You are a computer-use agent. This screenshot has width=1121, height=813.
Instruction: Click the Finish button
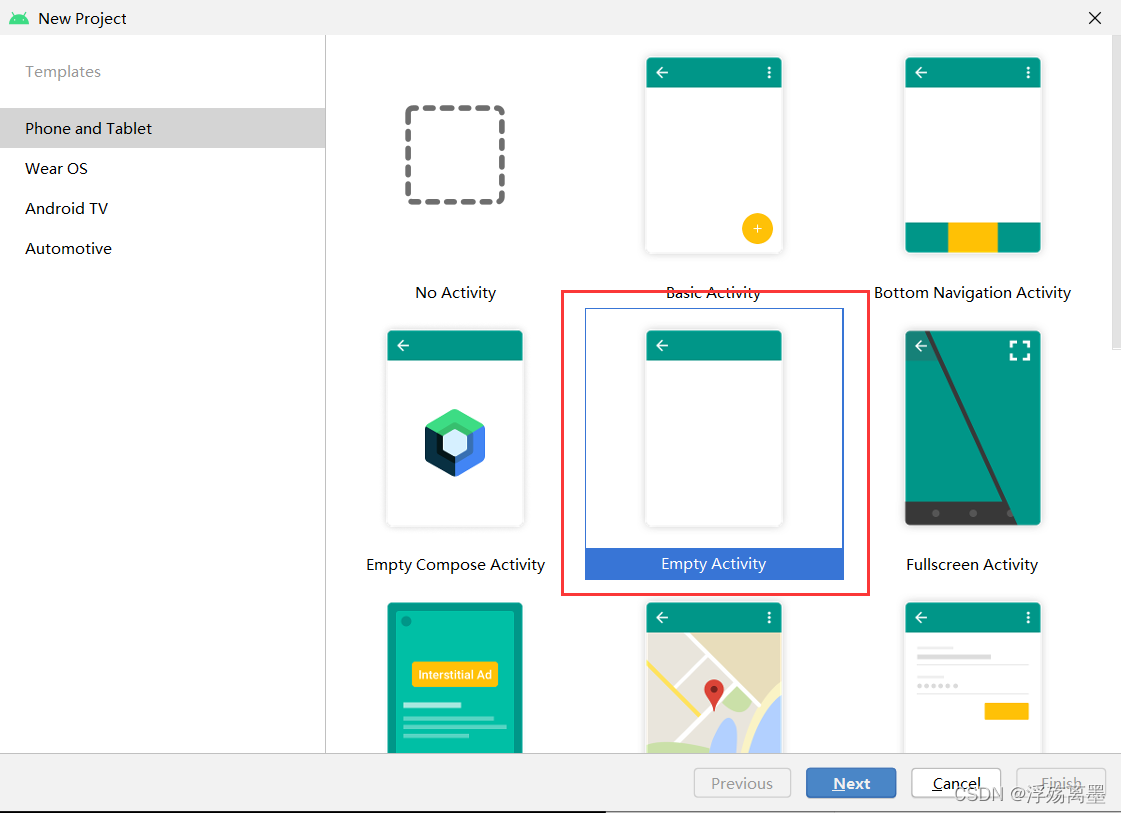pyautogui.click(x=1061, y=783)
